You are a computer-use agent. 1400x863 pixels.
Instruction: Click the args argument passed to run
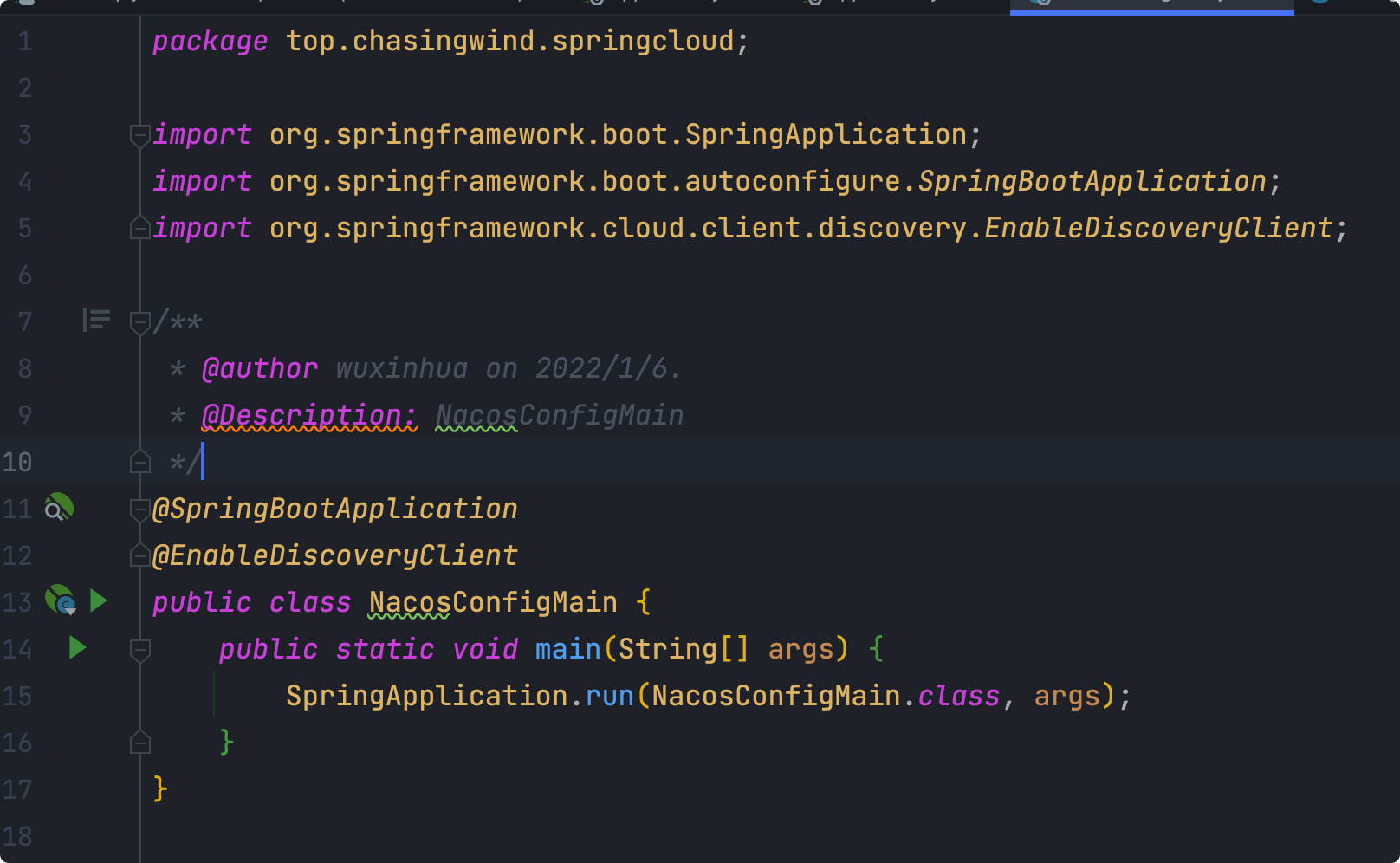[x=1067, y=697]
